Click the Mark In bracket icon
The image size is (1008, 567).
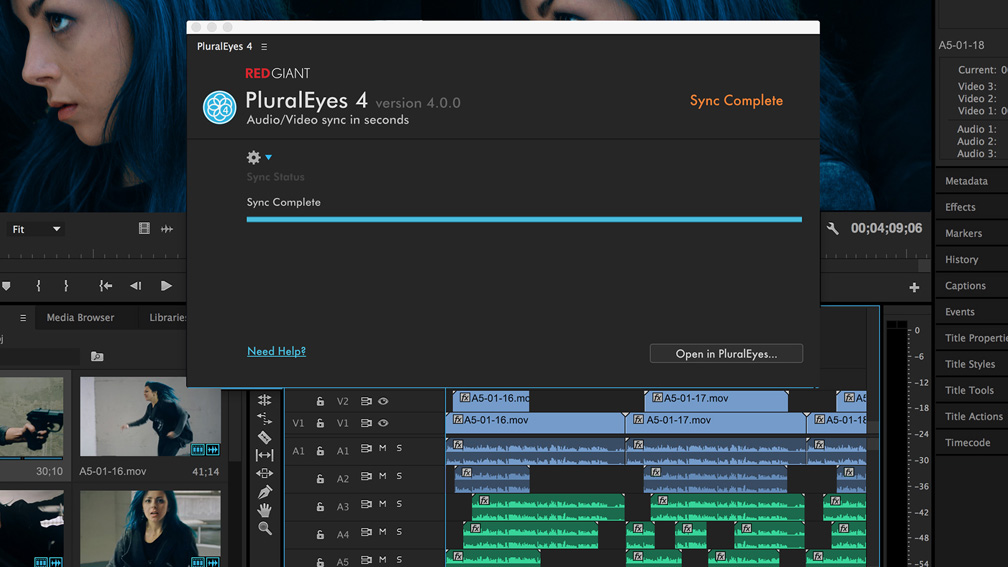click(x=39, y=286)
